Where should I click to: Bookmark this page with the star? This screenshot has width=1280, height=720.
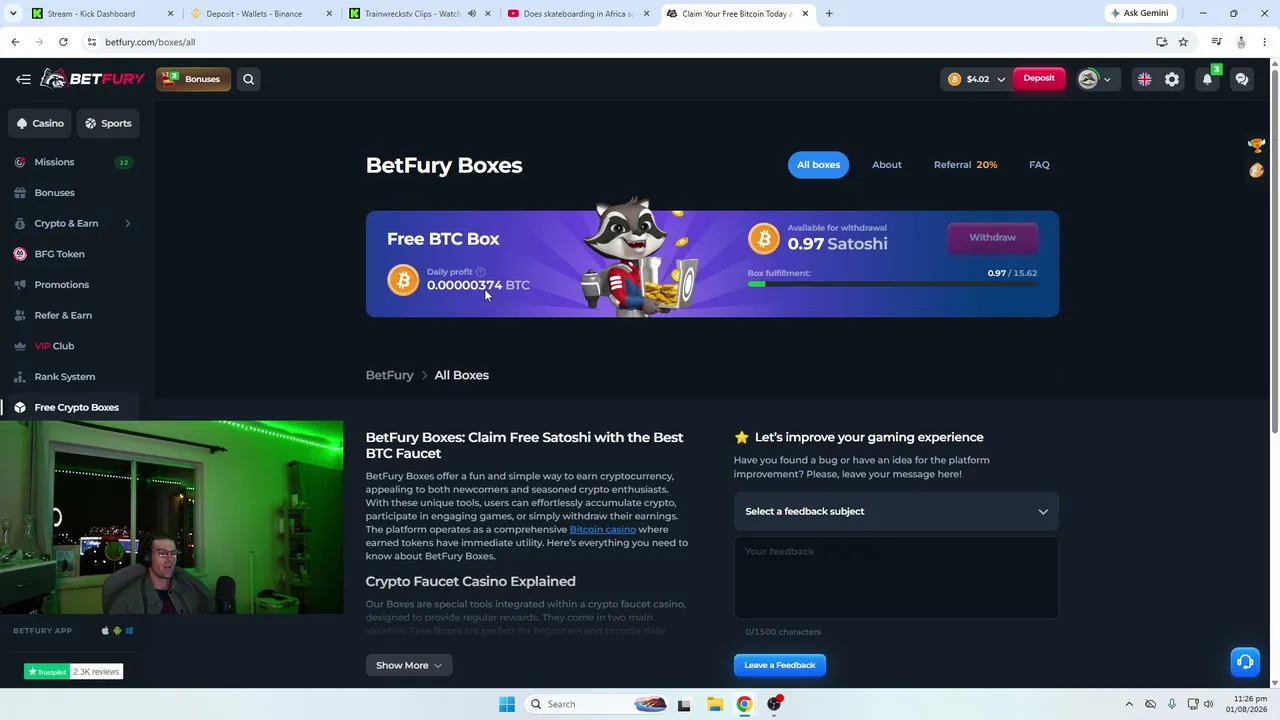[1183, 42]
